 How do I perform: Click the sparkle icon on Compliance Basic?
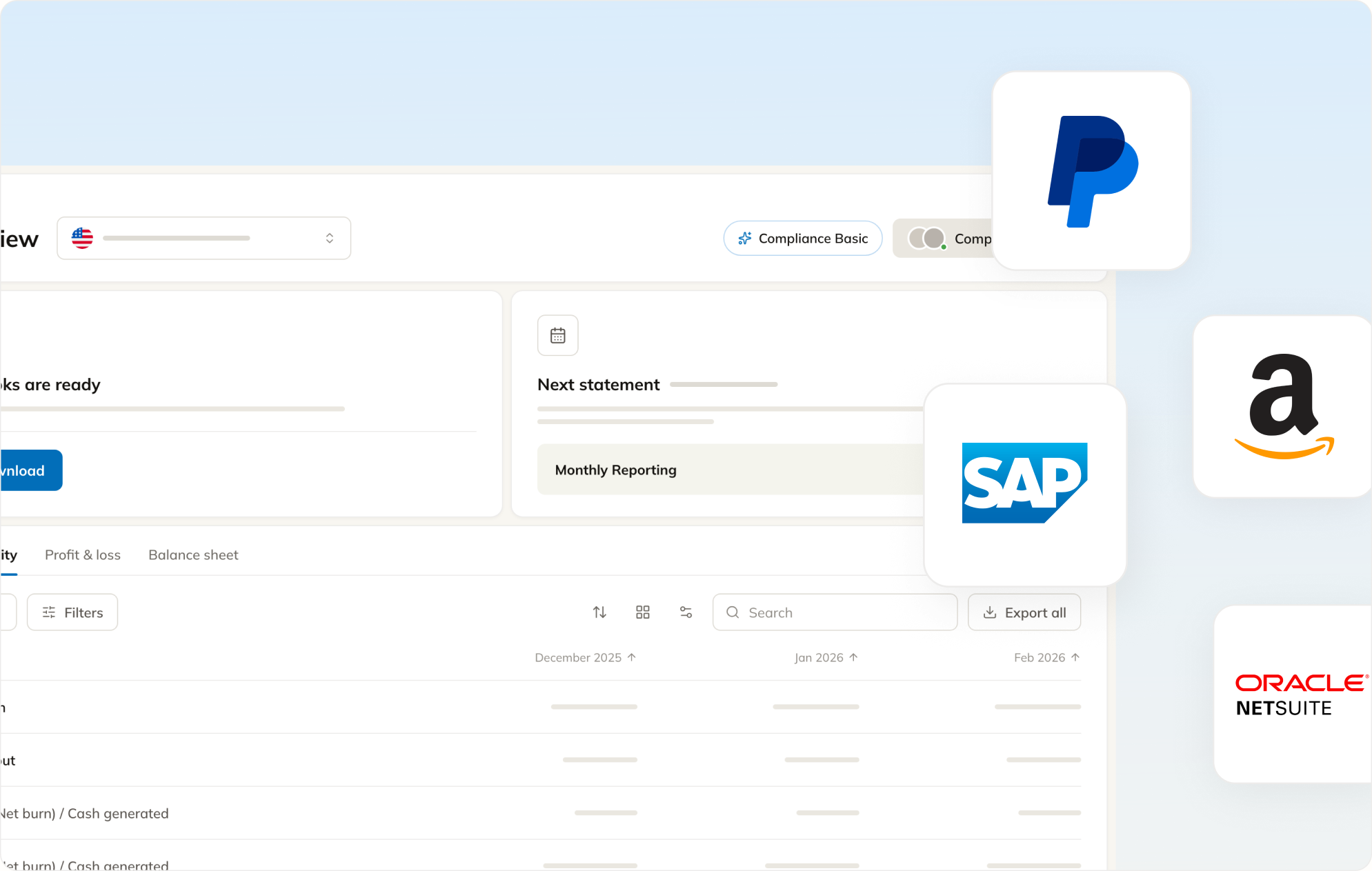click(x=745, y=238)
